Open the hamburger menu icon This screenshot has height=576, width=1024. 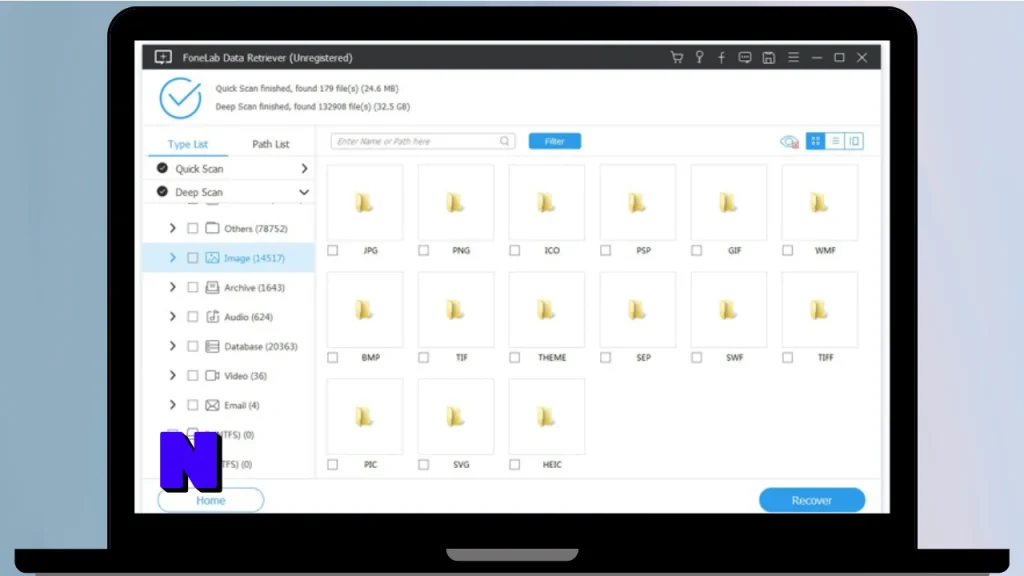pyautogui.click(x=793, y=57)
